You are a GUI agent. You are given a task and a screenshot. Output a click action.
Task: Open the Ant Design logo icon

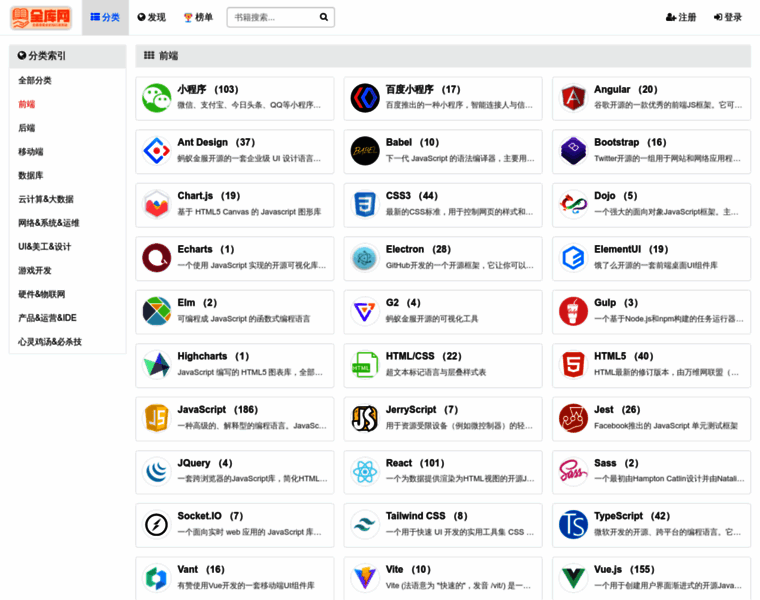point(157,151)
